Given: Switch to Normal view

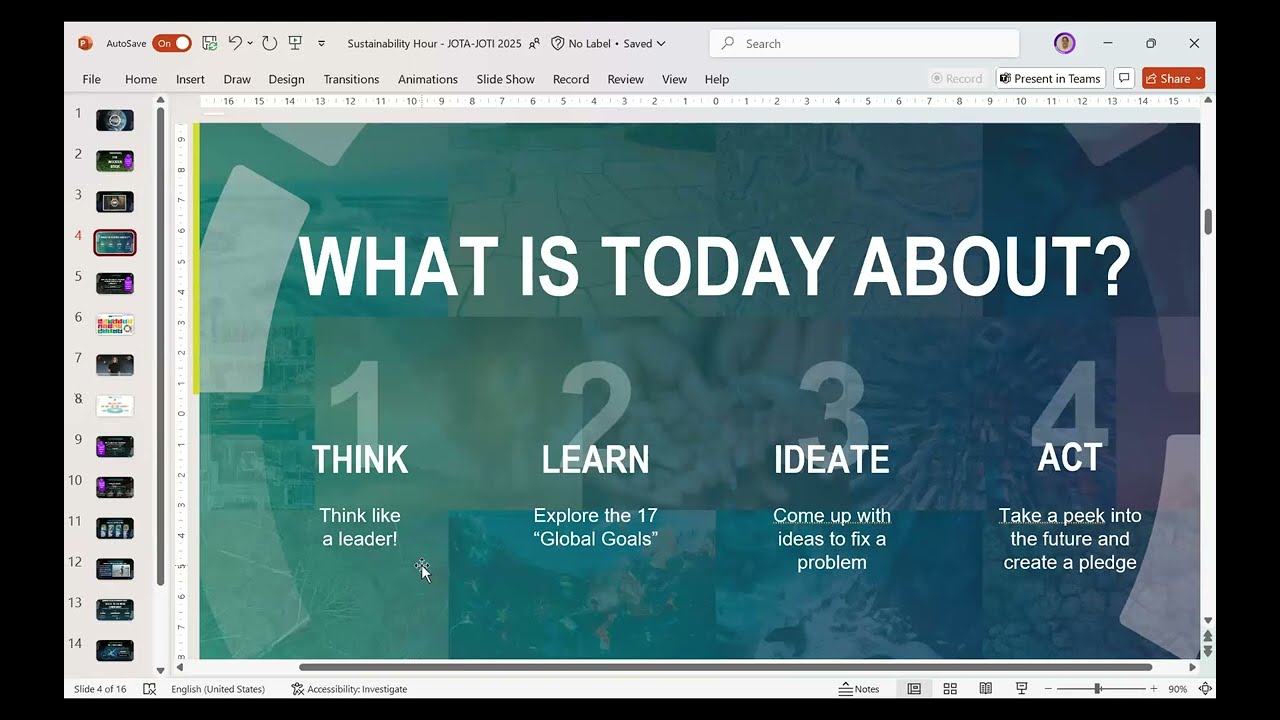Looking at the screenshot, I should click(914, 689).
